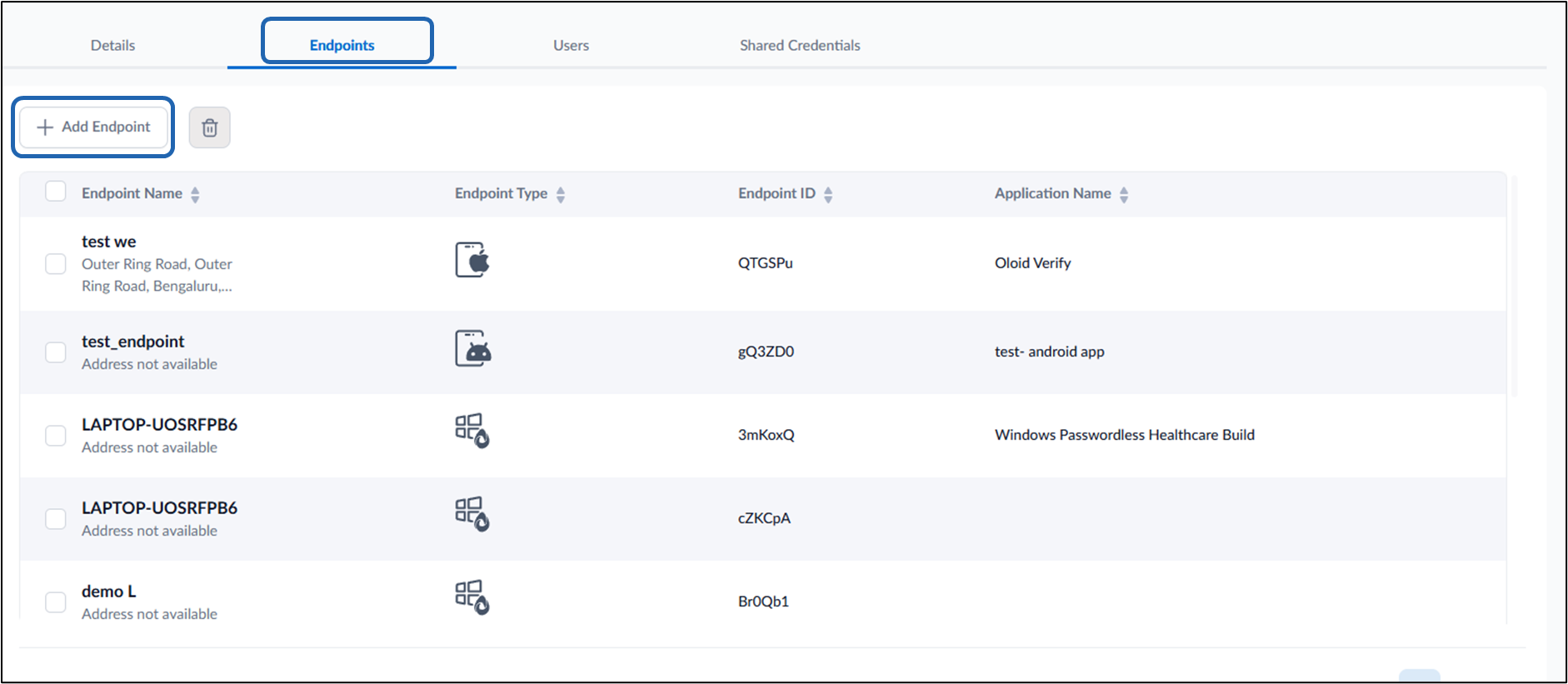Click the Outer Ring Road address text

coord(157,275)
